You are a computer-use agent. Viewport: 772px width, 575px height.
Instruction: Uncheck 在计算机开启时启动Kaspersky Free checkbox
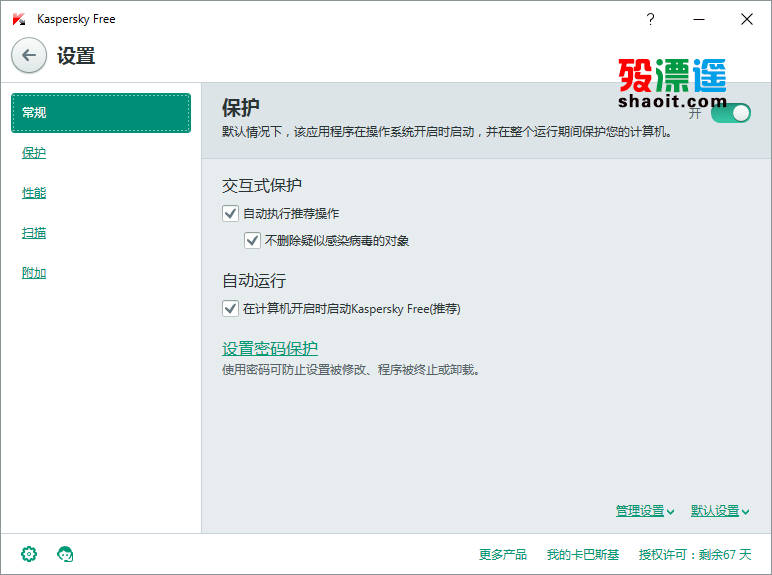230,309
